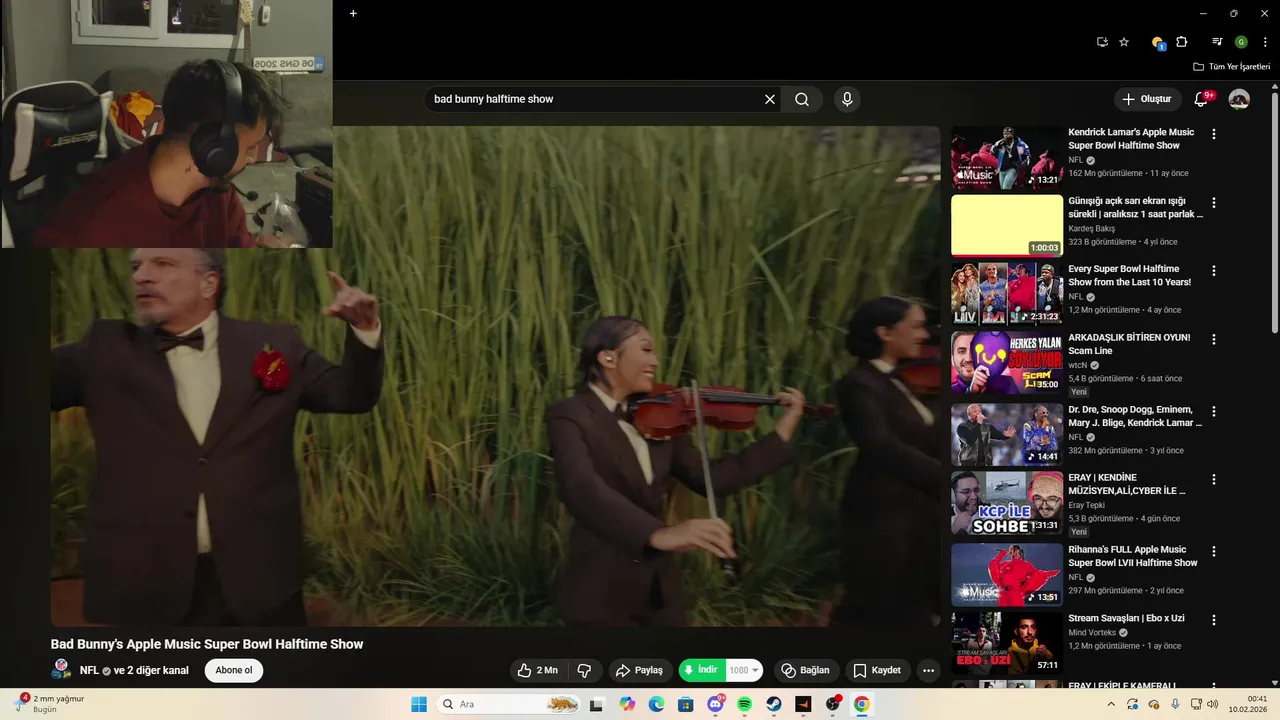Open YouTube notifications bell
The image size is (1280, 720).
click(x=1202, y=99)
